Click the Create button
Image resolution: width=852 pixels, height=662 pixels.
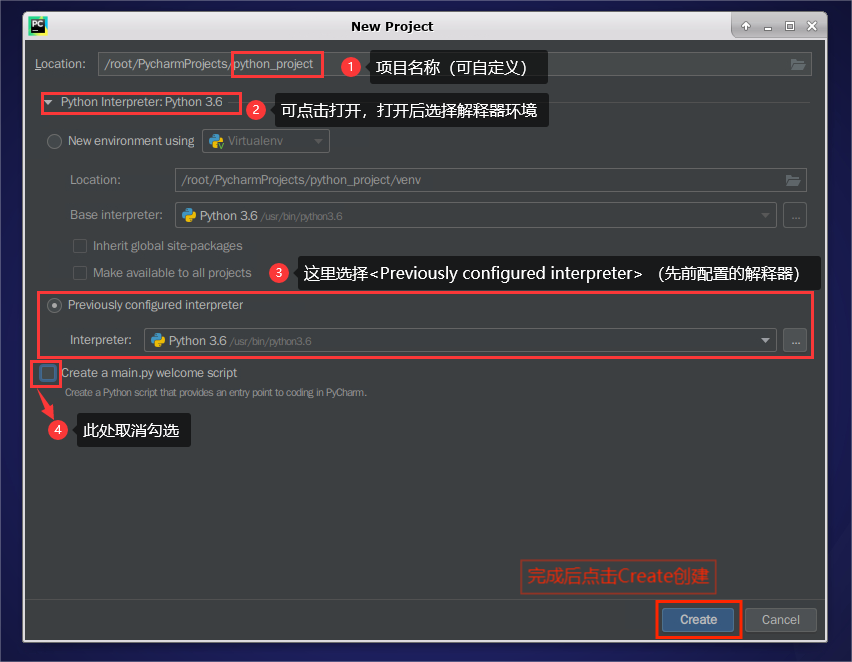[698, 620]
